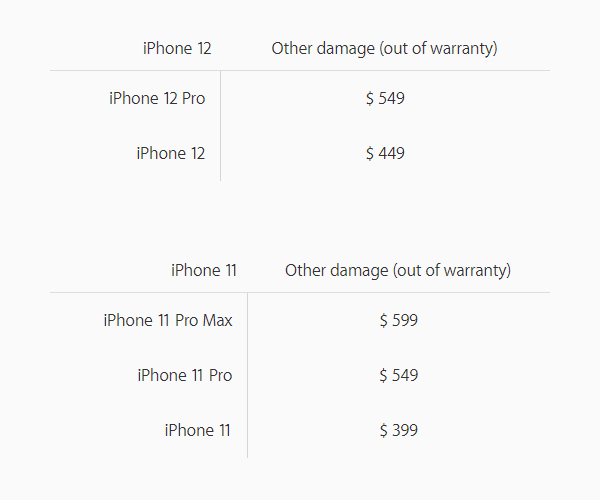This screenshot has height=500, width=600.
Task: Click the word damage in the lower header
Action: pyautogui.click(x=359, y=271)
